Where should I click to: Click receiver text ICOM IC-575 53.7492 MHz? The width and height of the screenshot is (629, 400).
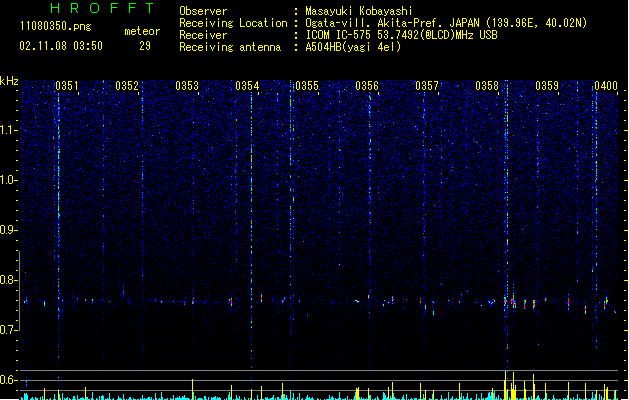pos(401,35)
